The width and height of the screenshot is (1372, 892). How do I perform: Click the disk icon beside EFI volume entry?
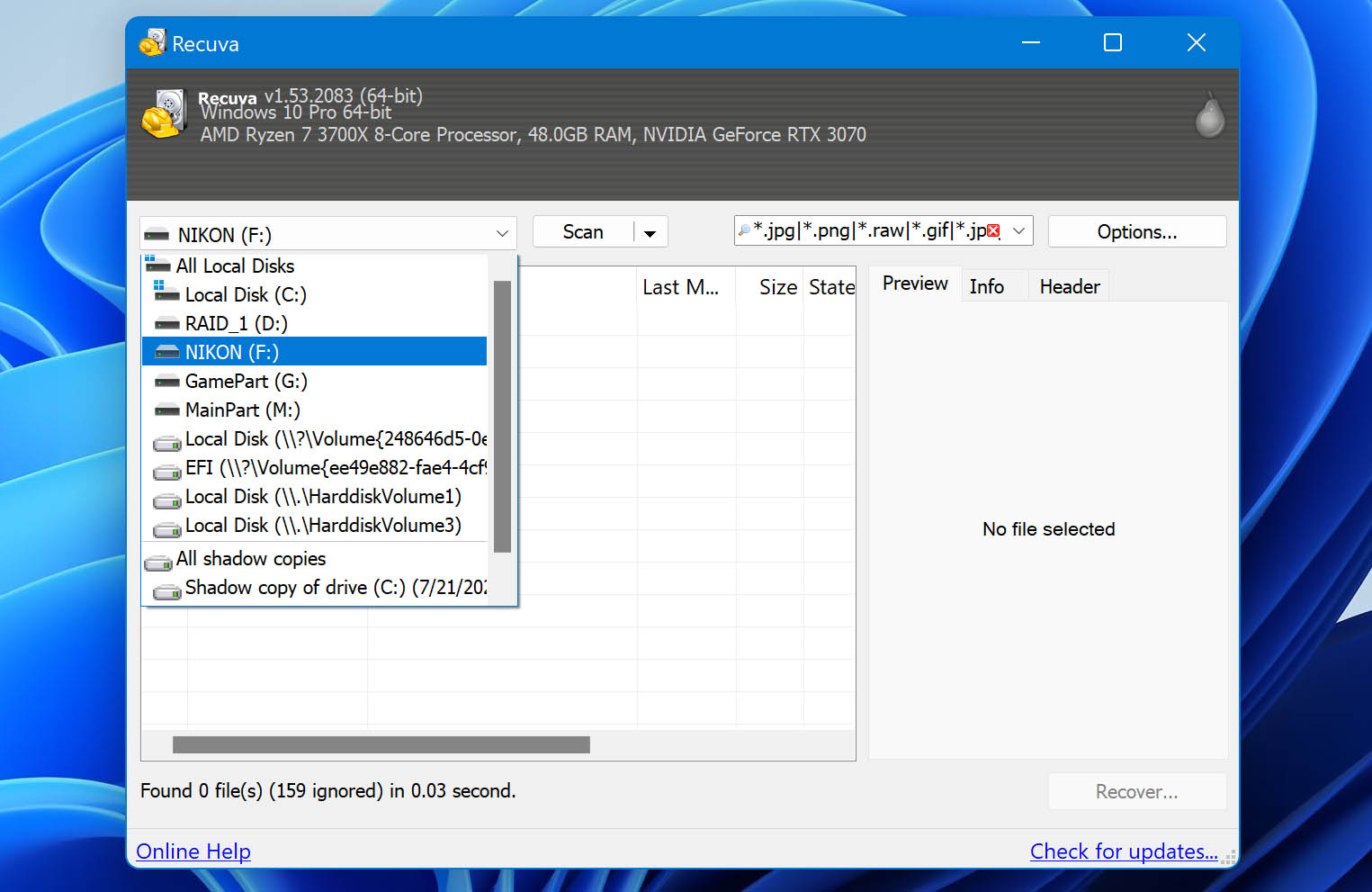coord(166,471)
